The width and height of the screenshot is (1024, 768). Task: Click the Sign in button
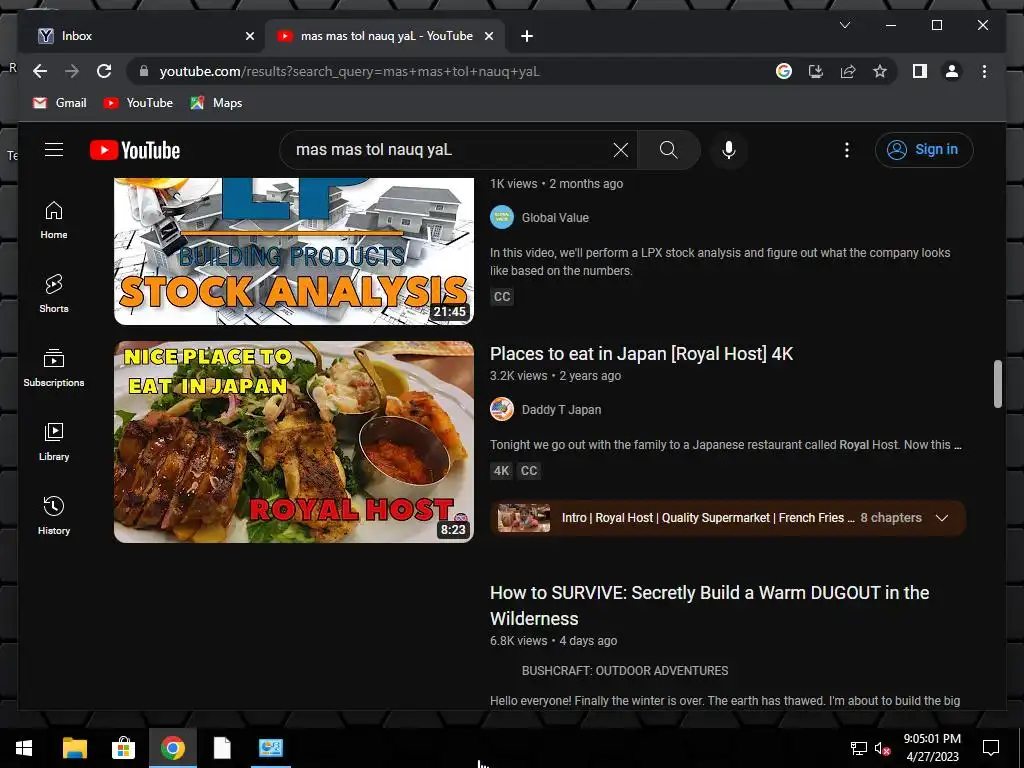click(x=924, y=150)
